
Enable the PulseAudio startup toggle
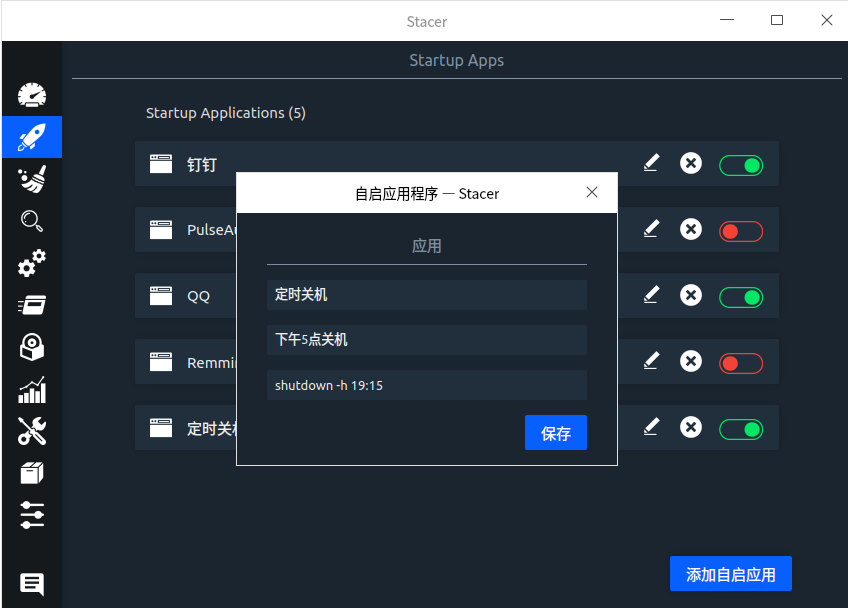741,232
